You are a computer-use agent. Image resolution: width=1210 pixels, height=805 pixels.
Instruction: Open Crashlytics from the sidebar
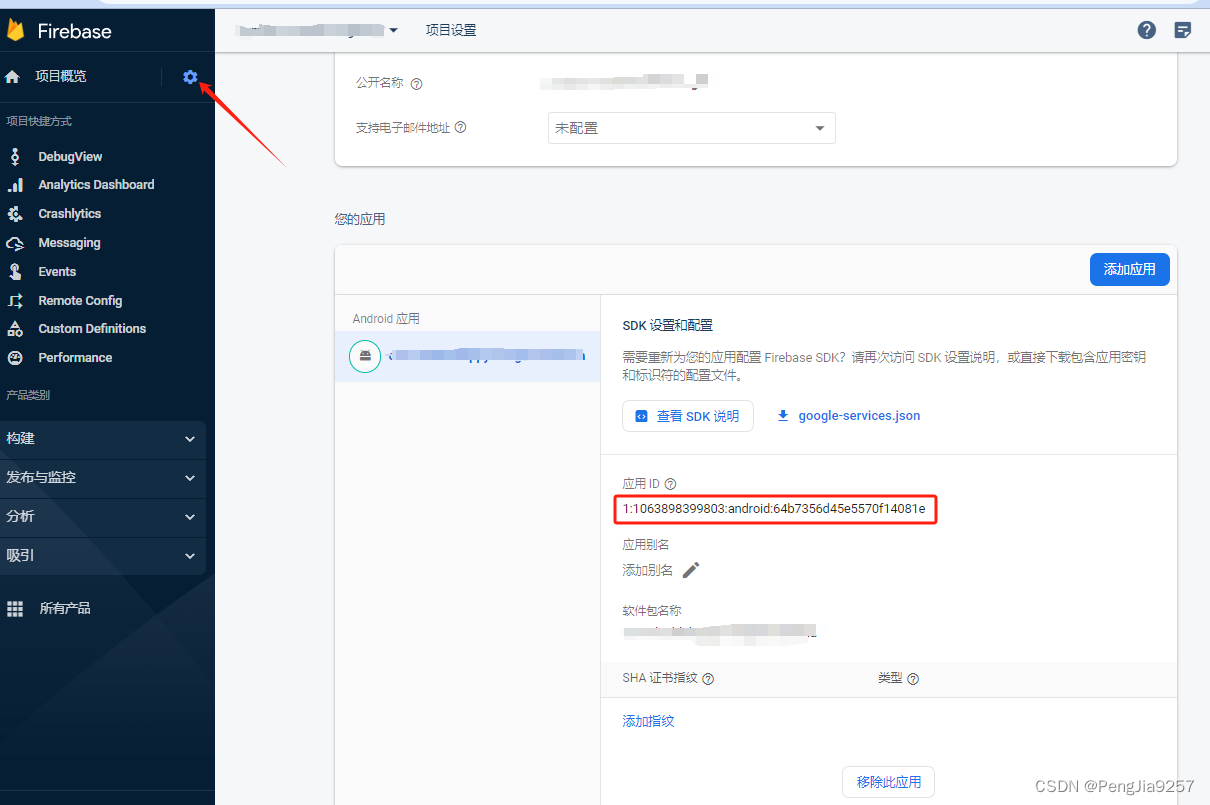click(x=69, y=214)
